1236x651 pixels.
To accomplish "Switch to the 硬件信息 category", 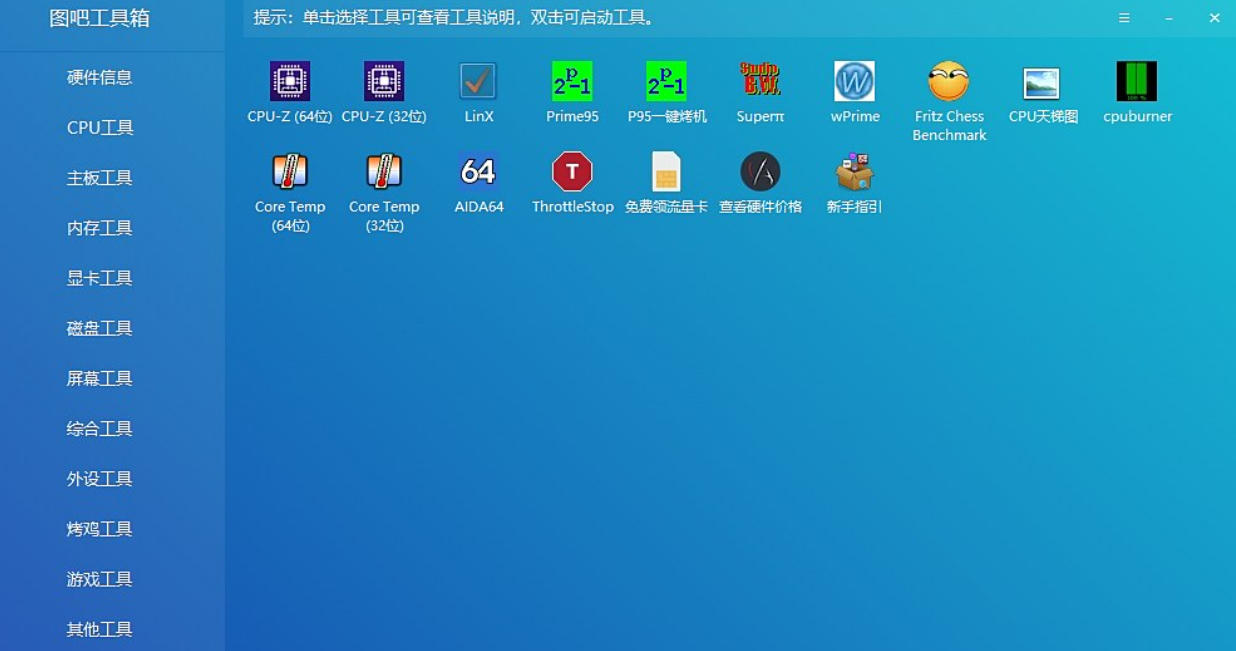I will [100, 77].
